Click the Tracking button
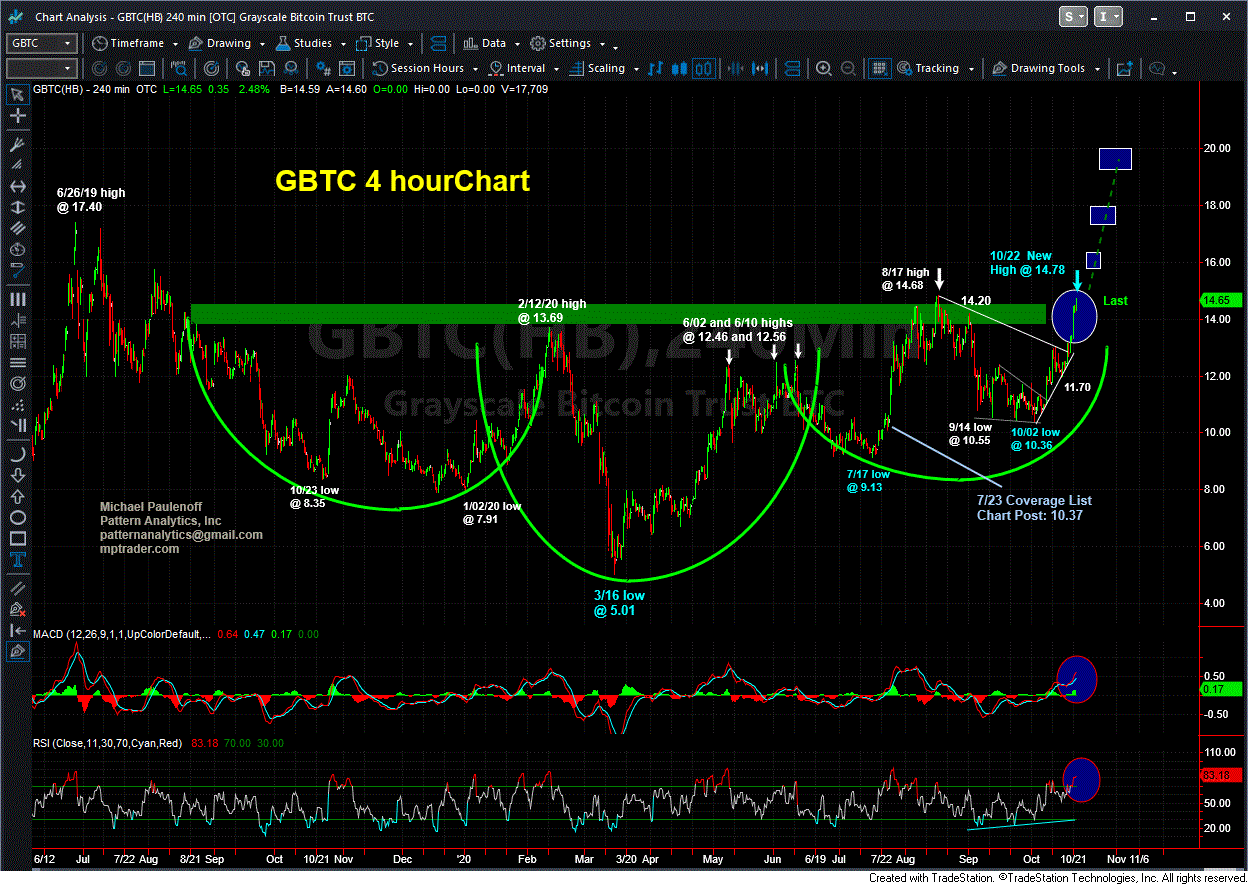1248x884 pixels. 926,68
